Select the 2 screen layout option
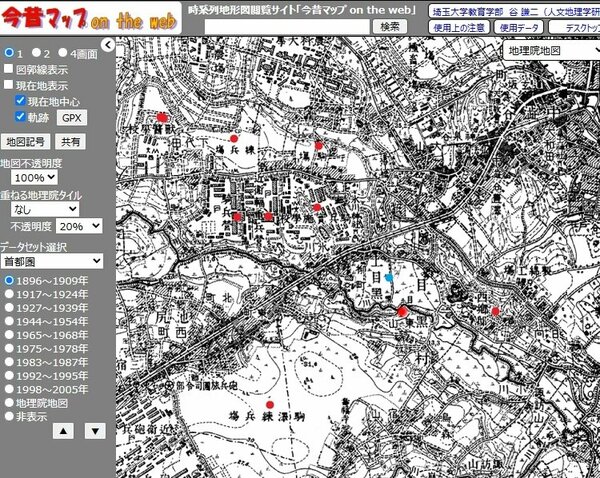This screenshot has width=600, height=478. pos(36,53)
